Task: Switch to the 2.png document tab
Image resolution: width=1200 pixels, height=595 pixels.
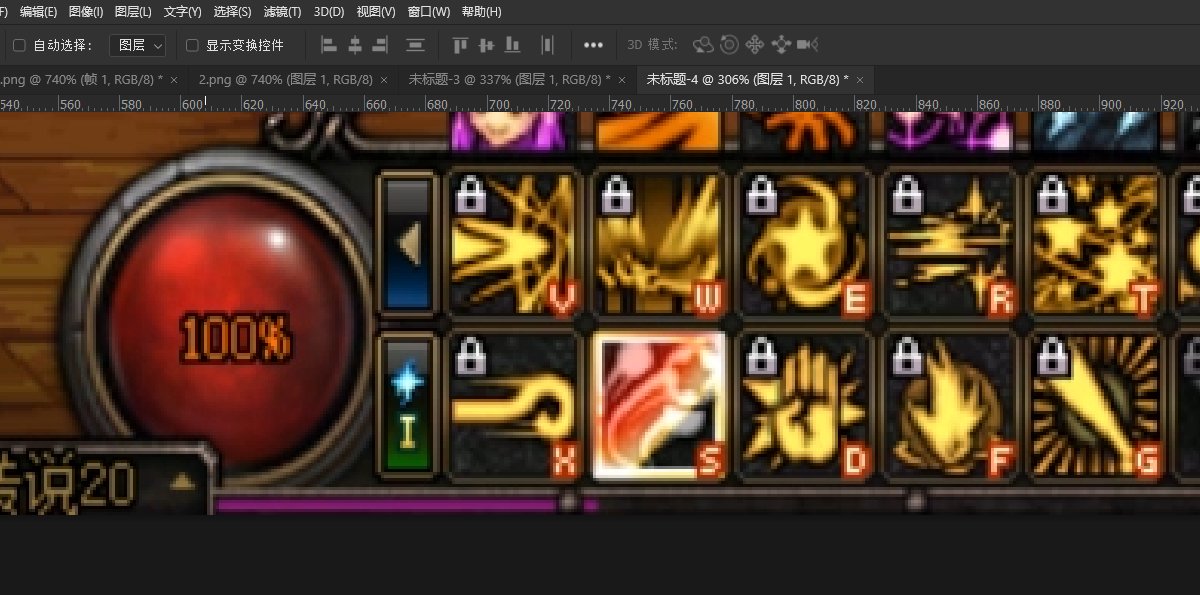Action: (x=285, y=79)
